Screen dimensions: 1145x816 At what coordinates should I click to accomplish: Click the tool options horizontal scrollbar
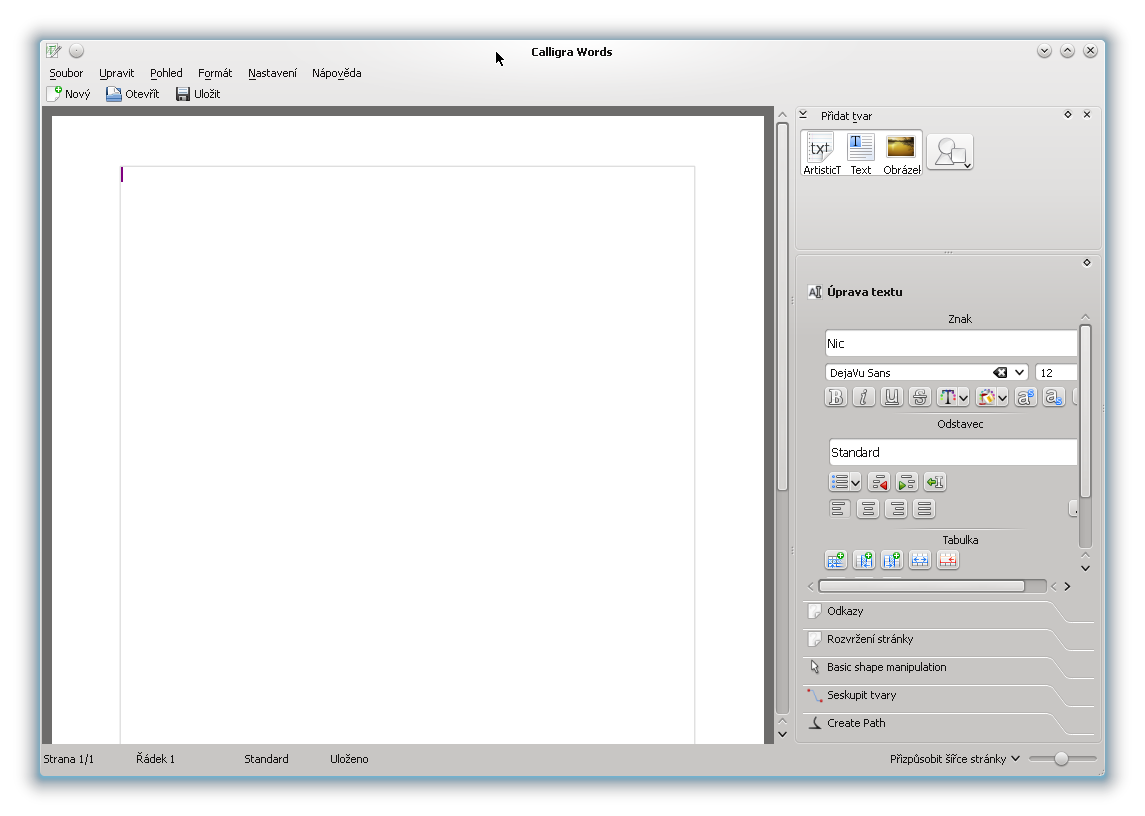tap(922, 586)
